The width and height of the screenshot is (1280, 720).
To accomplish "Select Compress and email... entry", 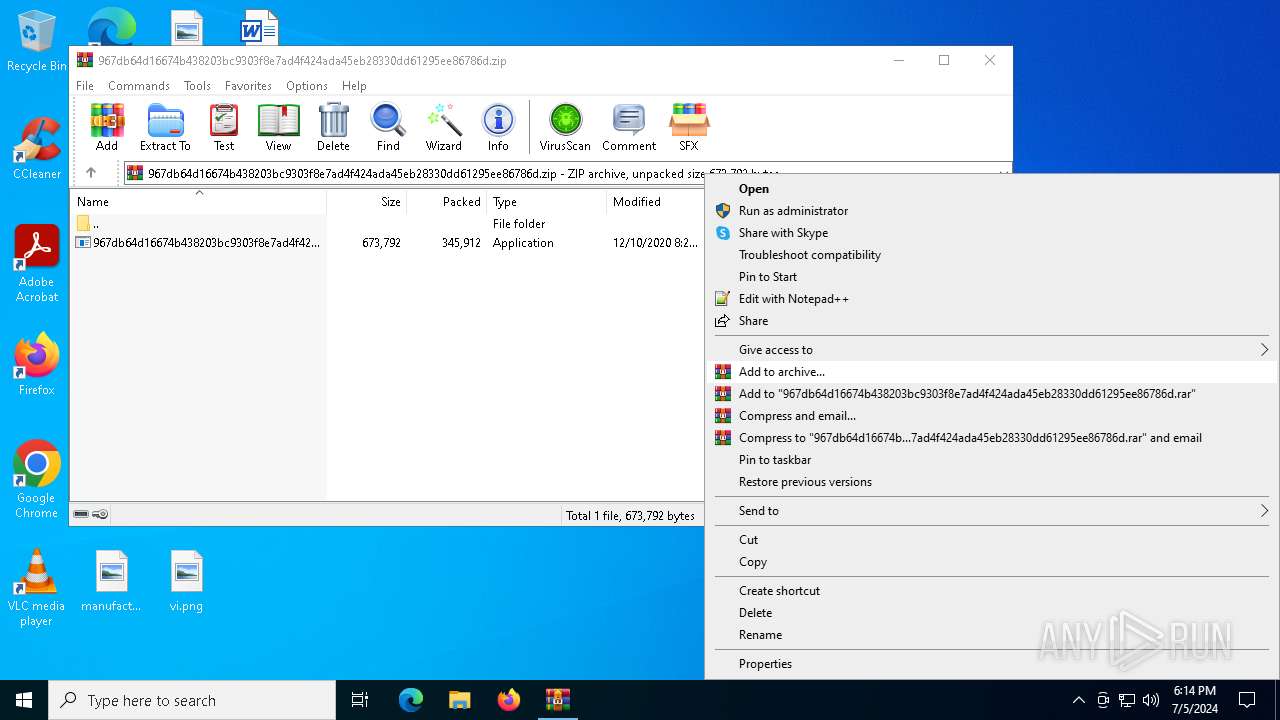I will click(x=992, y=415).
